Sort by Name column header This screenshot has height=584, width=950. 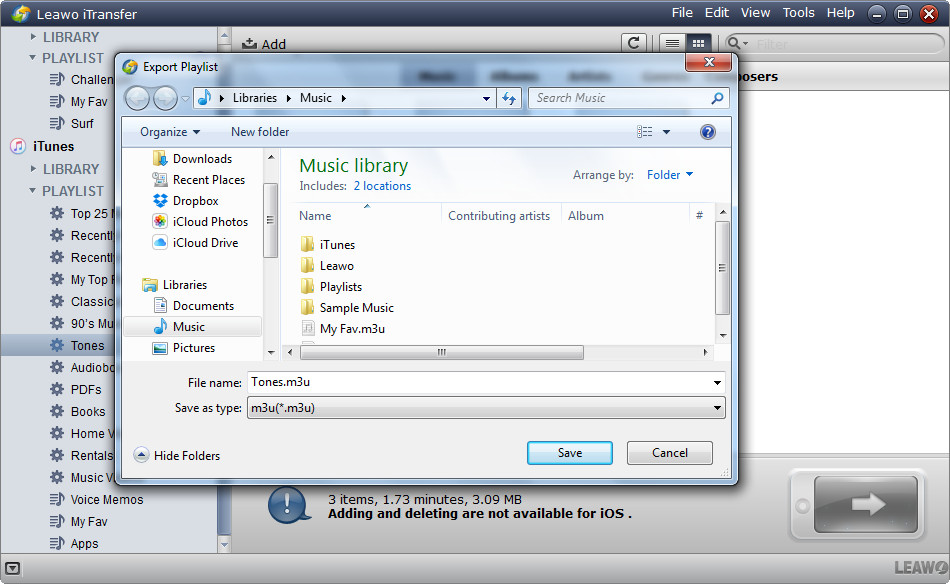tap(315, 216)
